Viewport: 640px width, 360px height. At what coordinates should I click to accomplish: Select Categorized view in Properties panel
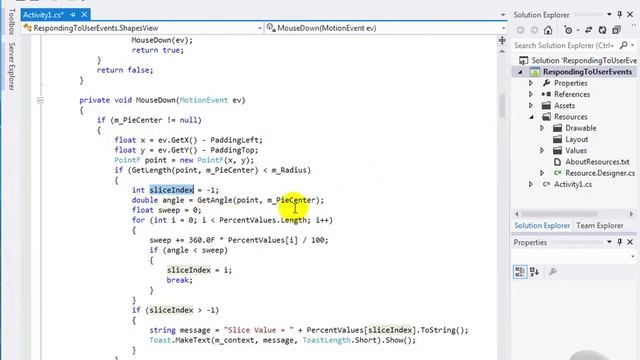pyautogui.click(x=520, y=272)
